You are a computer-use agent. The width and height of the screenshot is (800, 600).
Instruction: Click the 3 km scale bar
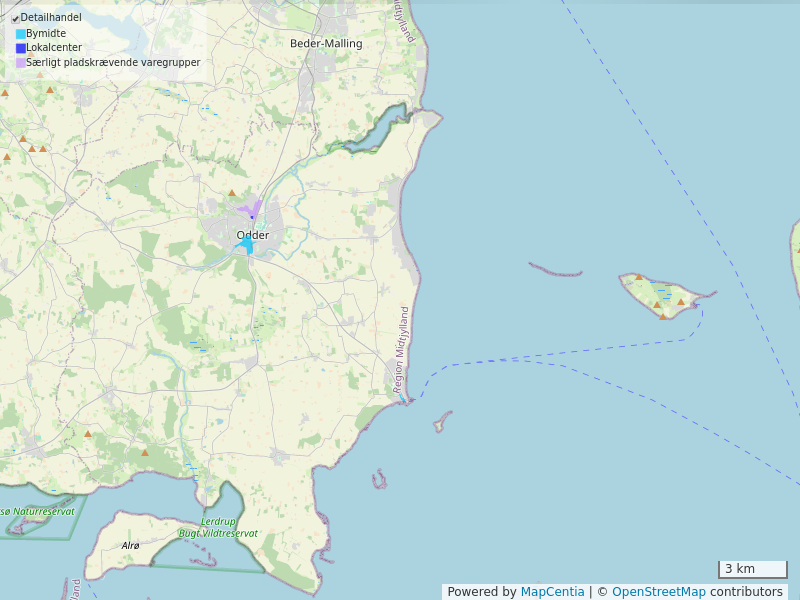click(x=753, y=569)
